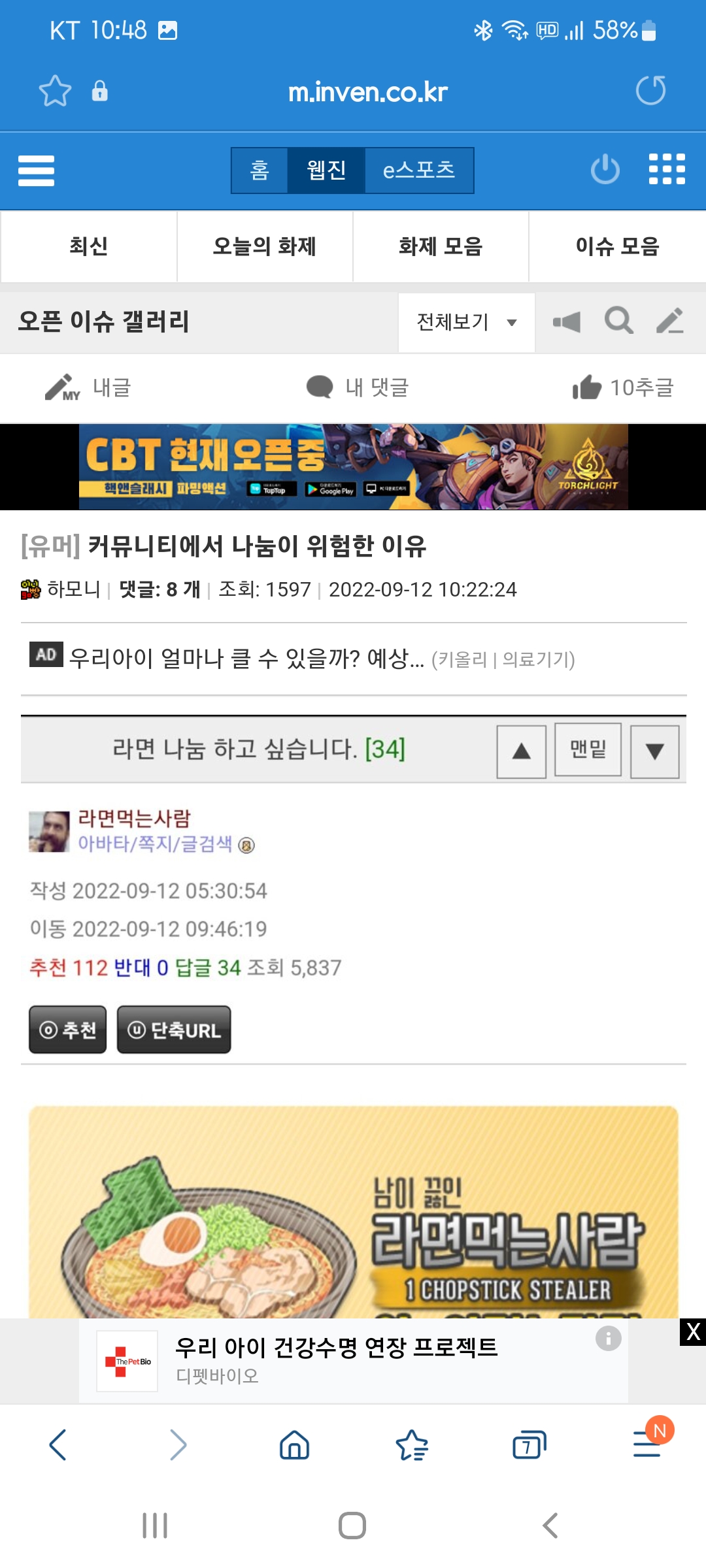Open the write-post pencil icon
Screen dimensions: 706x1568
(670, 321)
